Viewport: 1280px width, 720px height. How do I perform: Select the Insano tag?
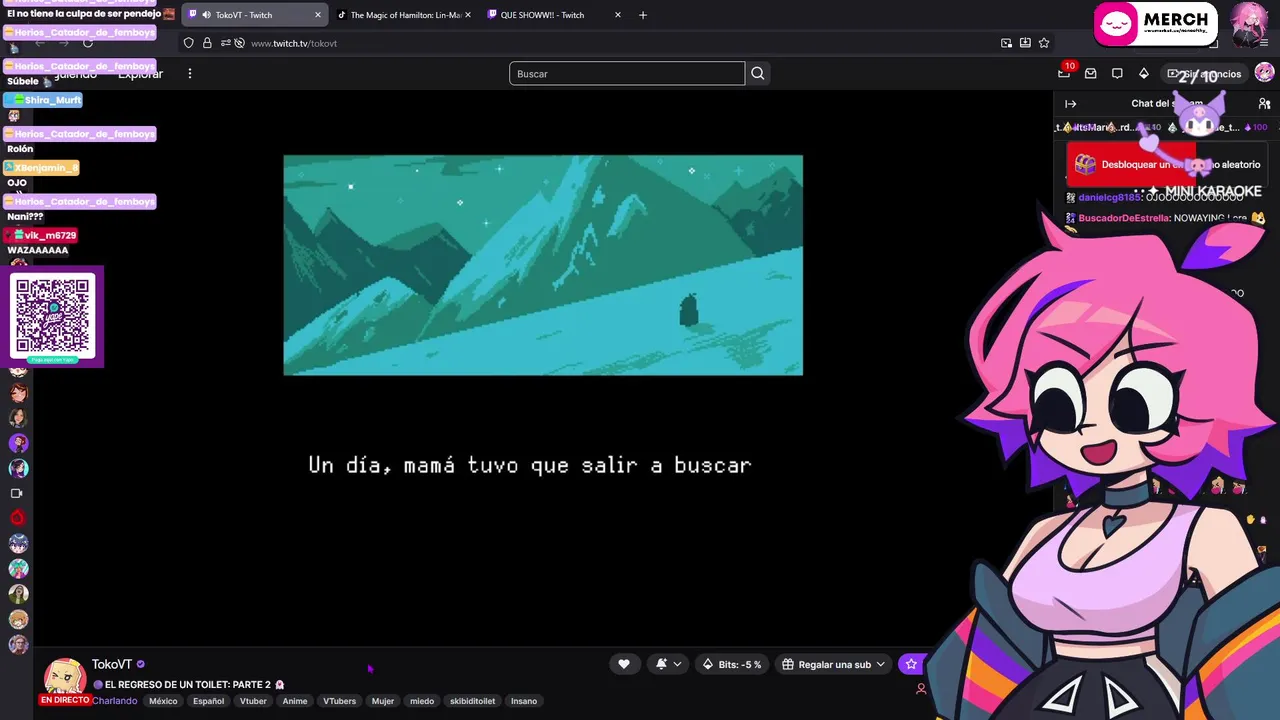(x=524, y=701)
